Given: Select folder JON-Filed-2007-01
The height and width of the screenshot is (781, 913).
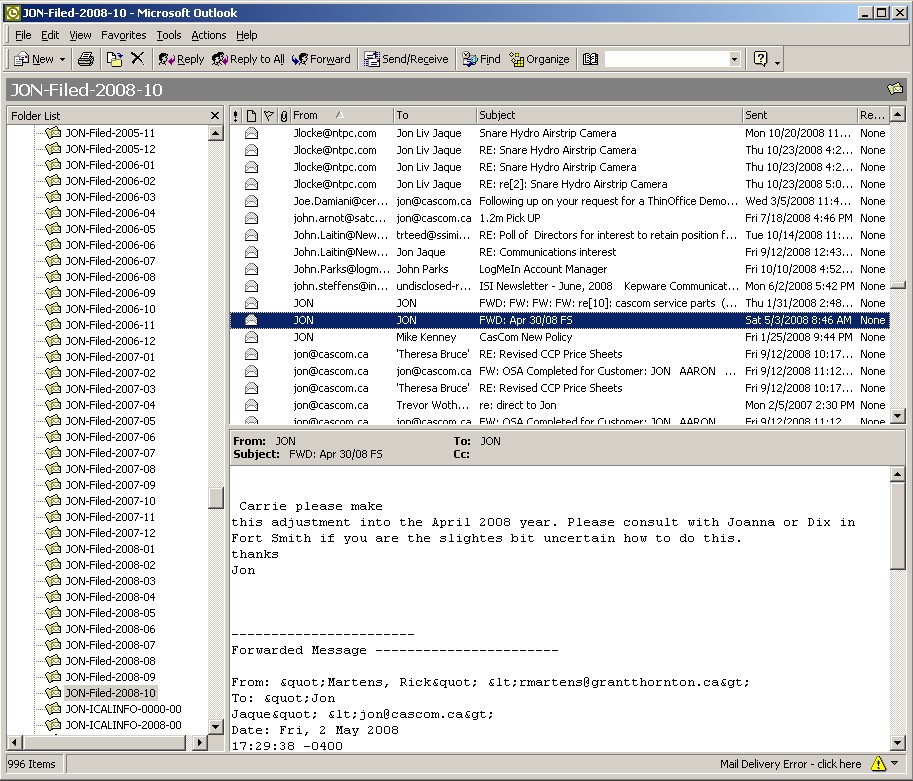Looking at the screenshot, I should point(110,356).
